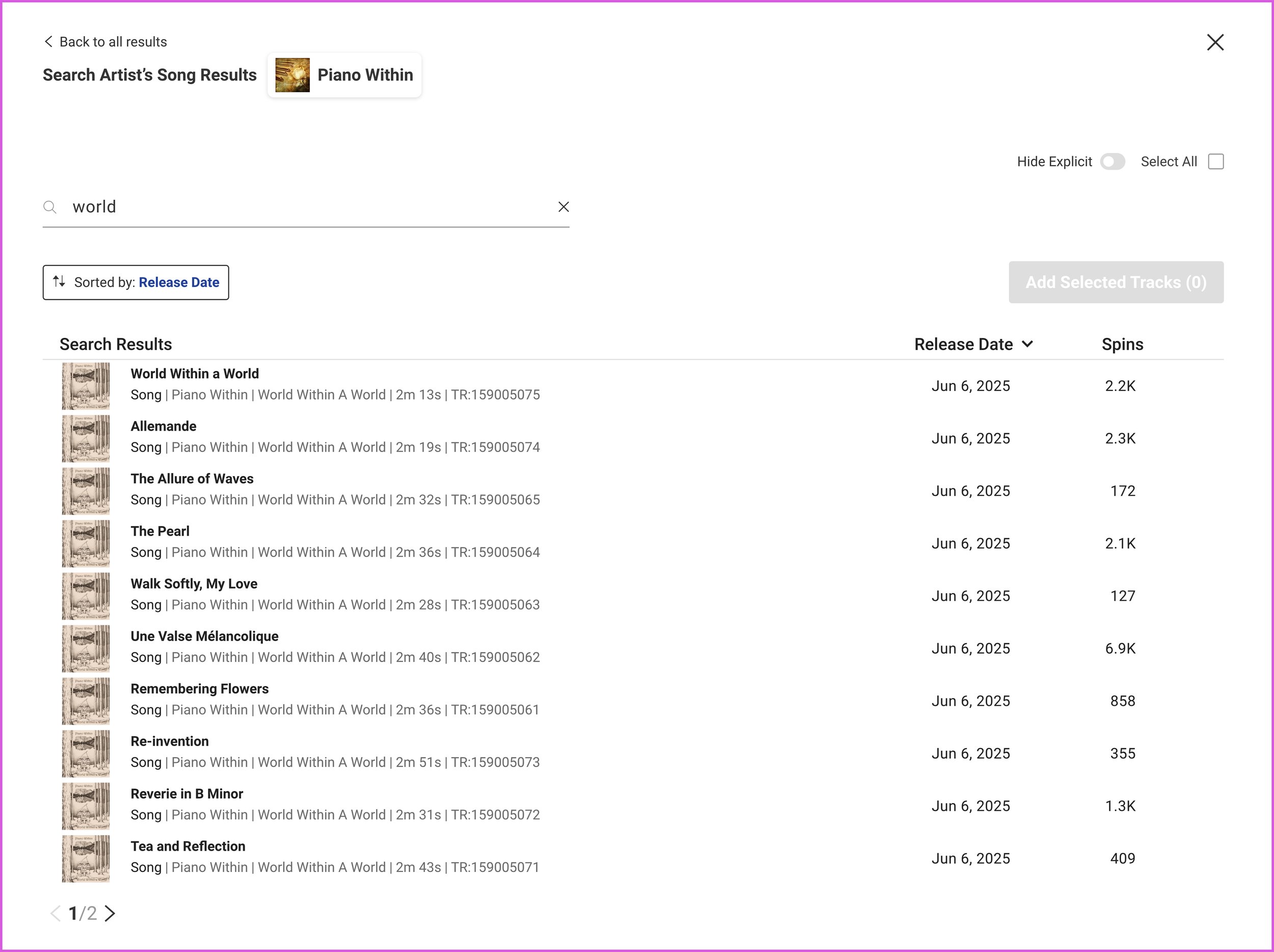Go to next results page
This screenshot has width=1274, height=952.
[110, 913]
